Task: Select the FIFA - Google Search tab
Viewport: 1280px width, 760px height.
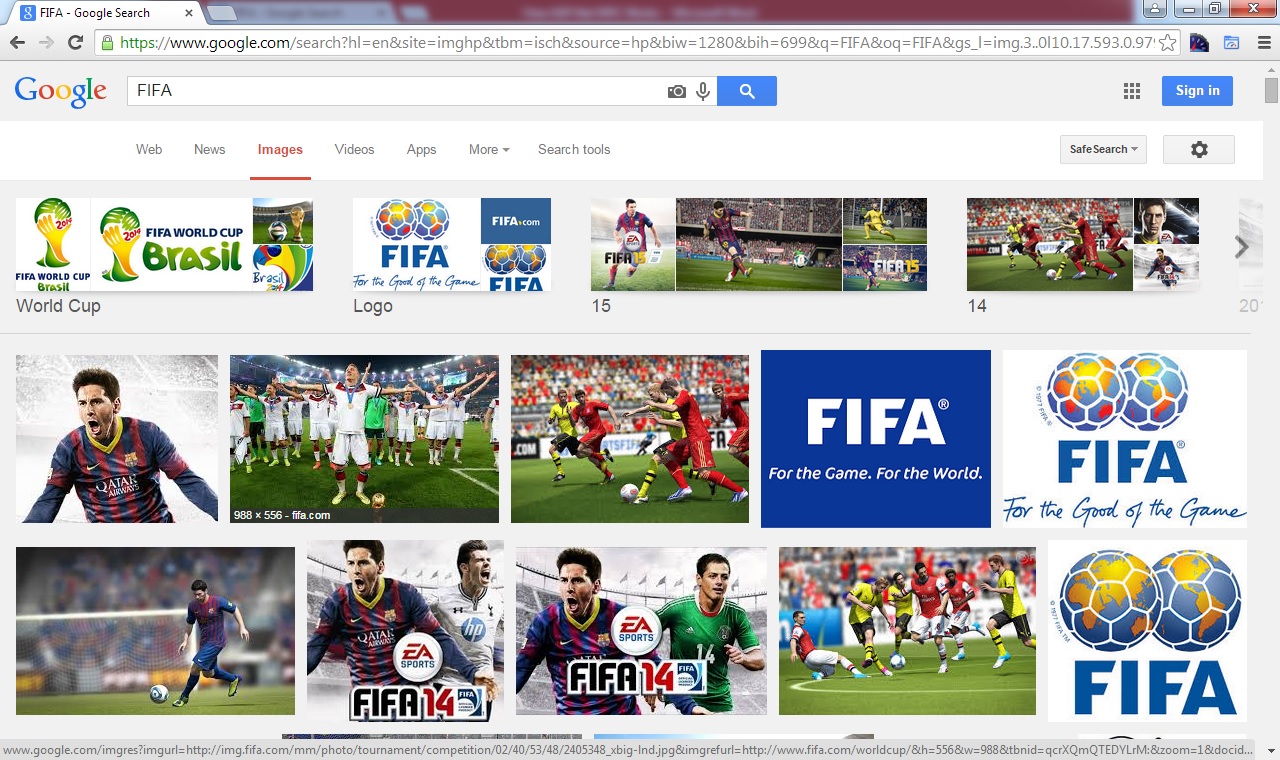Action: pyautogui.click(x=105, y=13)
